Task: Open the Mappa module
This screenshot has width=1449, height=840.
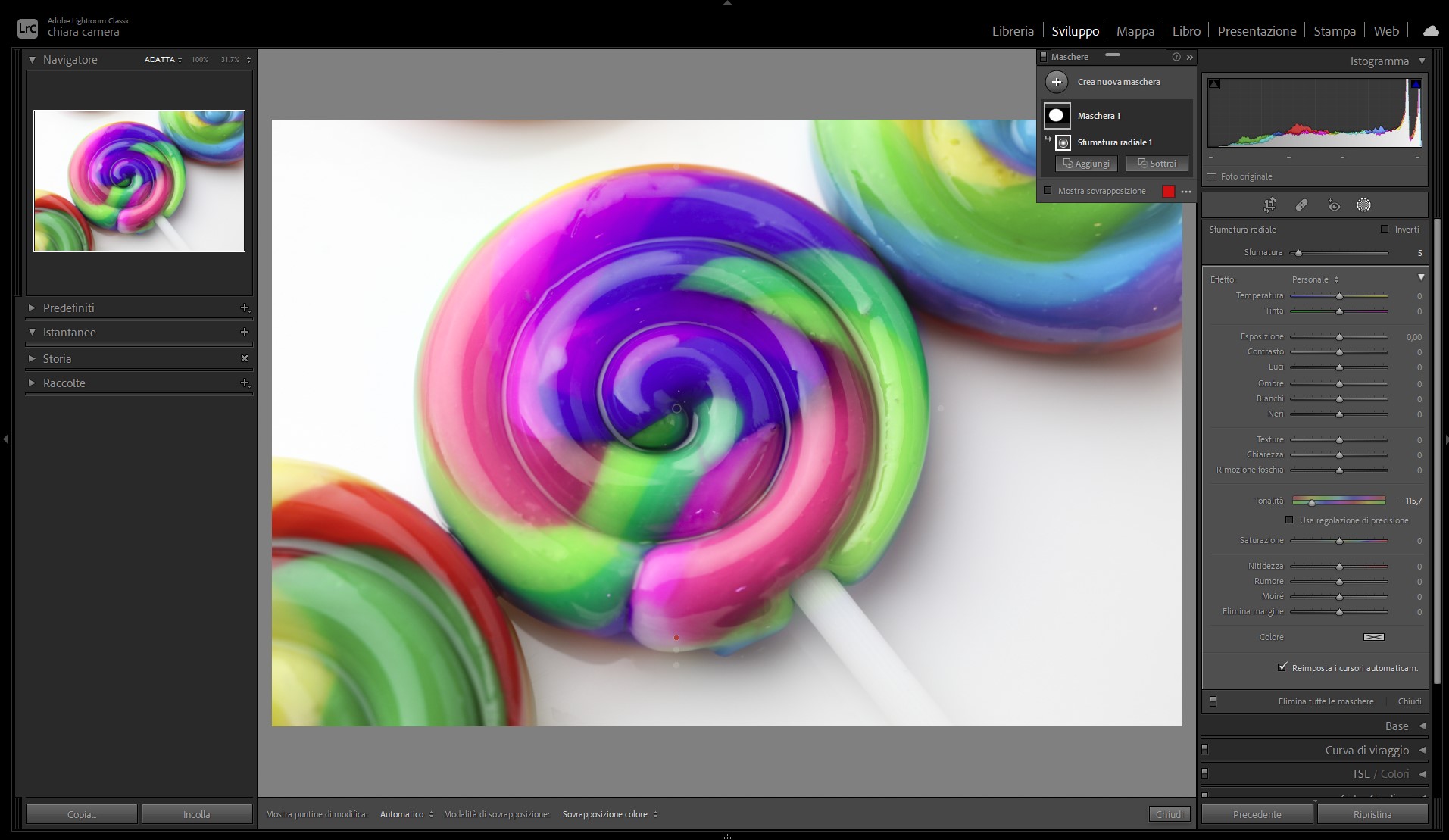Action: pyautogui.click(x=1135, y=31)
